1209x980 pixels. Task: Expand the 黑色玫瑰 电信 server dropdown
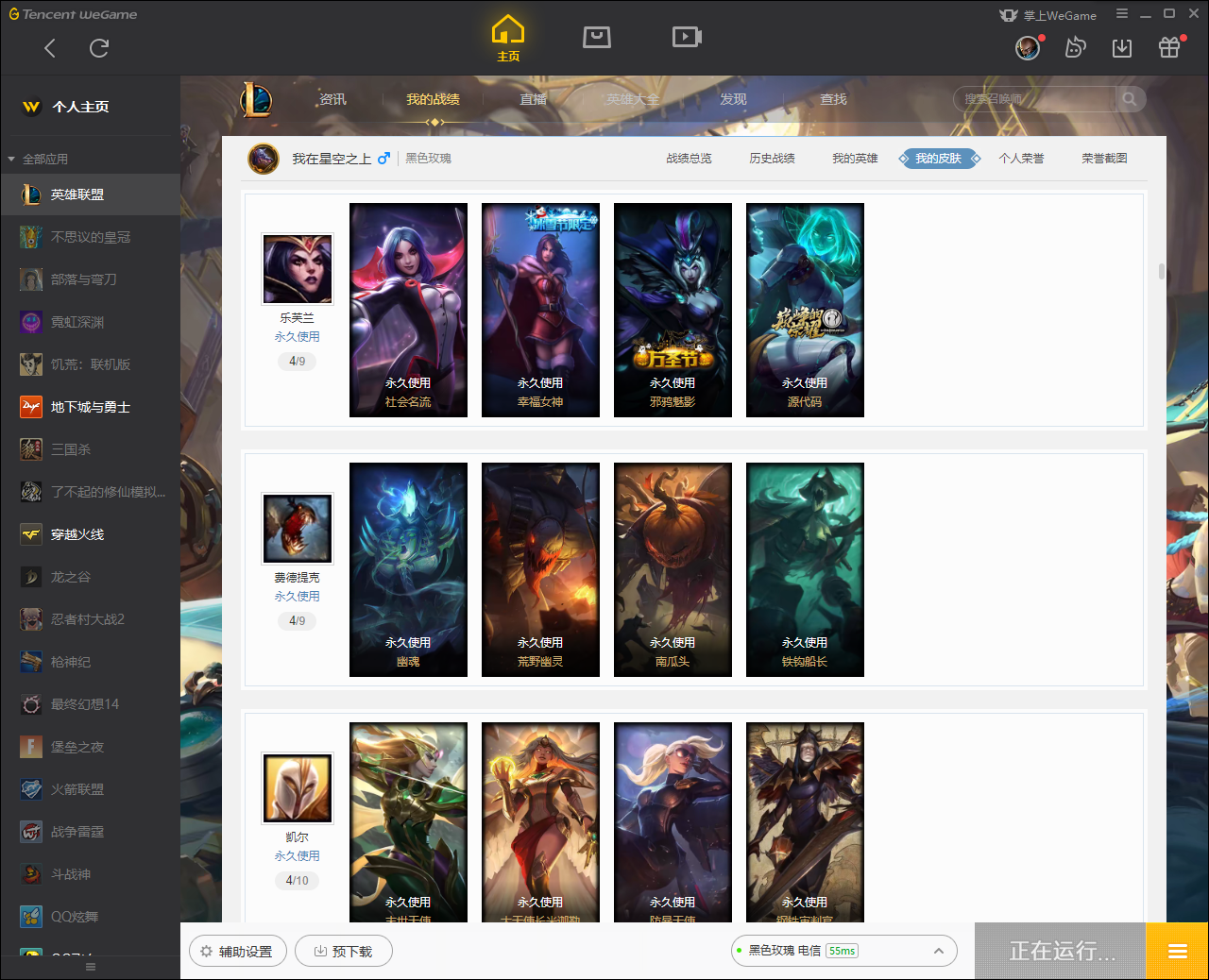844,951
